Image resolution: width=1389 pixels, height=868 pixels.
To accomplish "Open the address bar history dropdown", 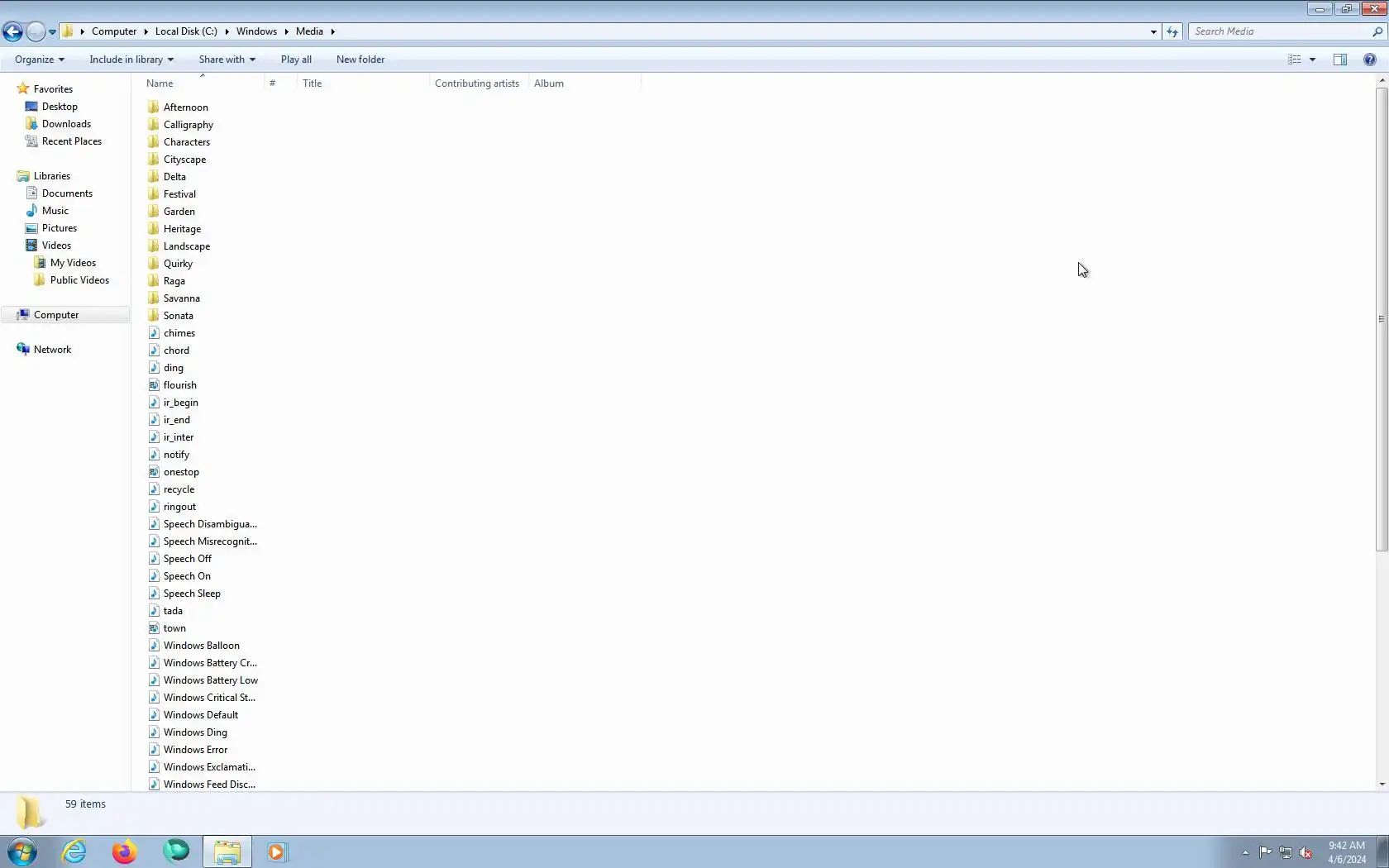I will pos(1153,31).
